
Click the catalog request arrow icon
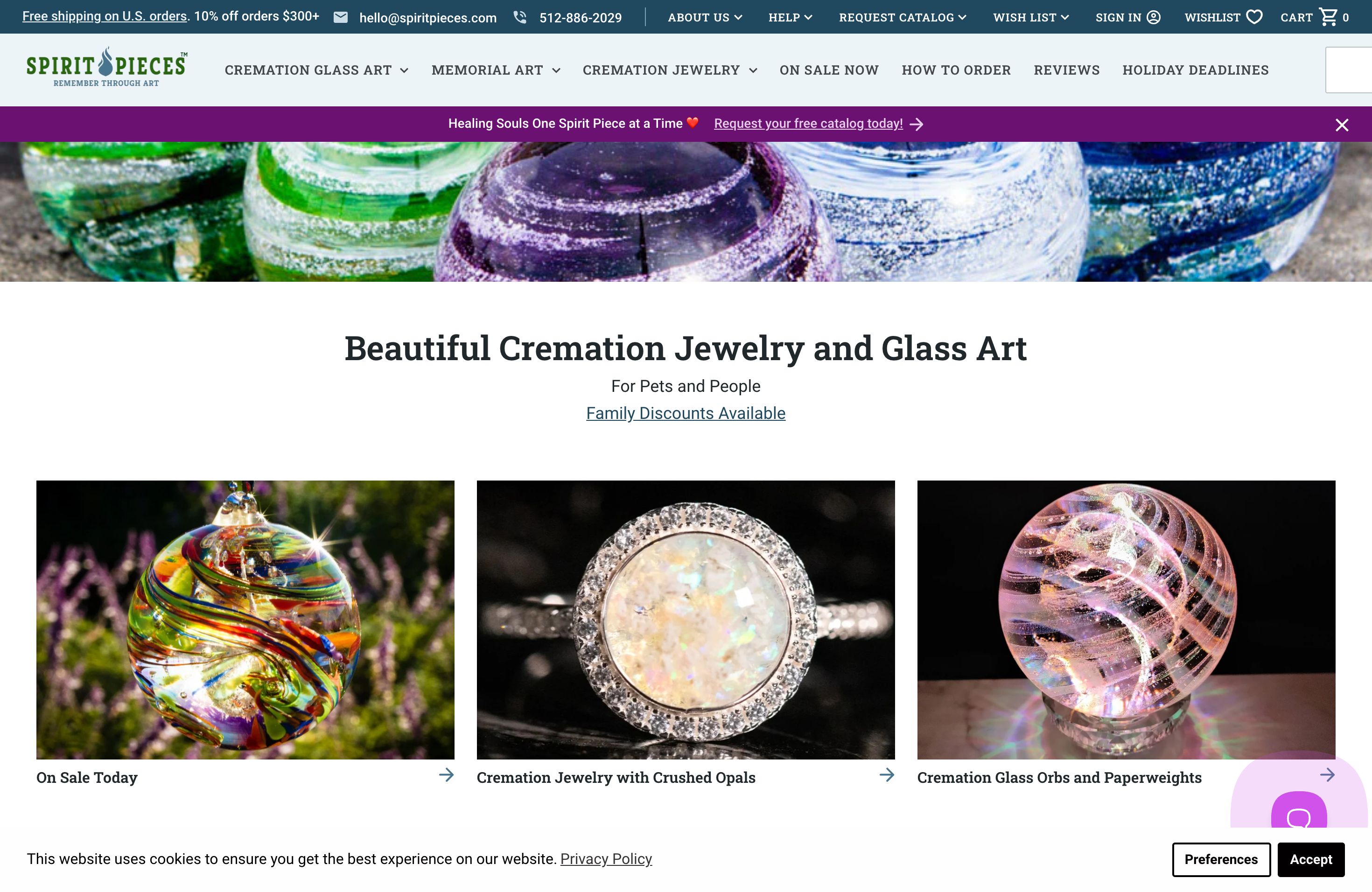(917, 123)
